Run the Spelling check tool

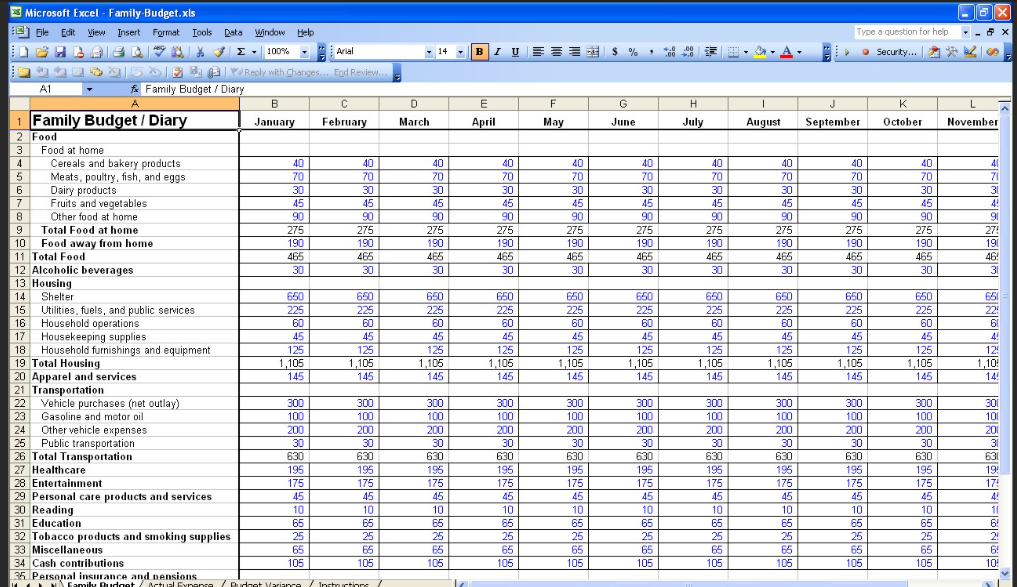[x=160, y=52]
